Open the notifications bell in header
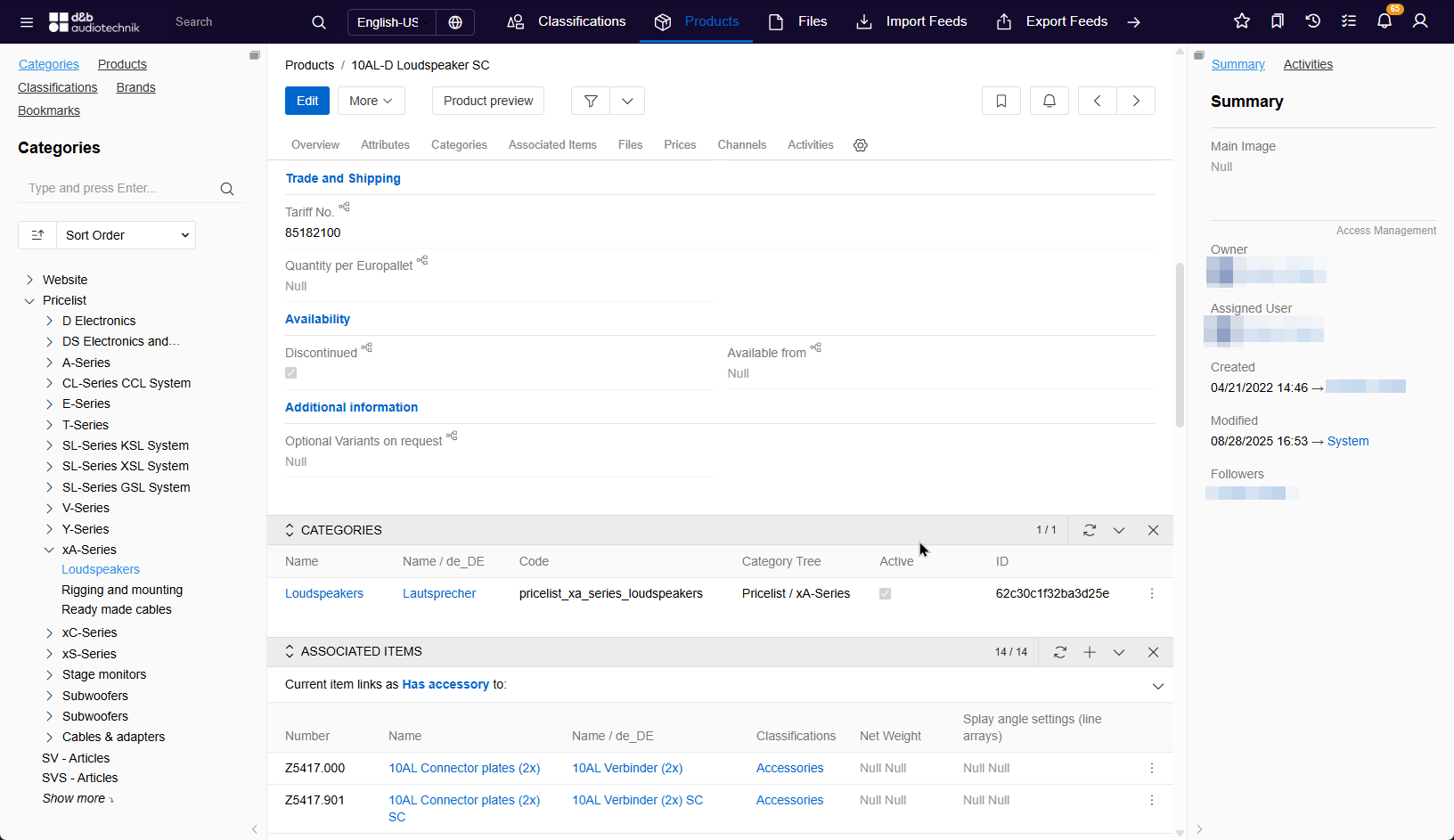The height and width of the screenshot is (840, 1454). (1385, 21)
